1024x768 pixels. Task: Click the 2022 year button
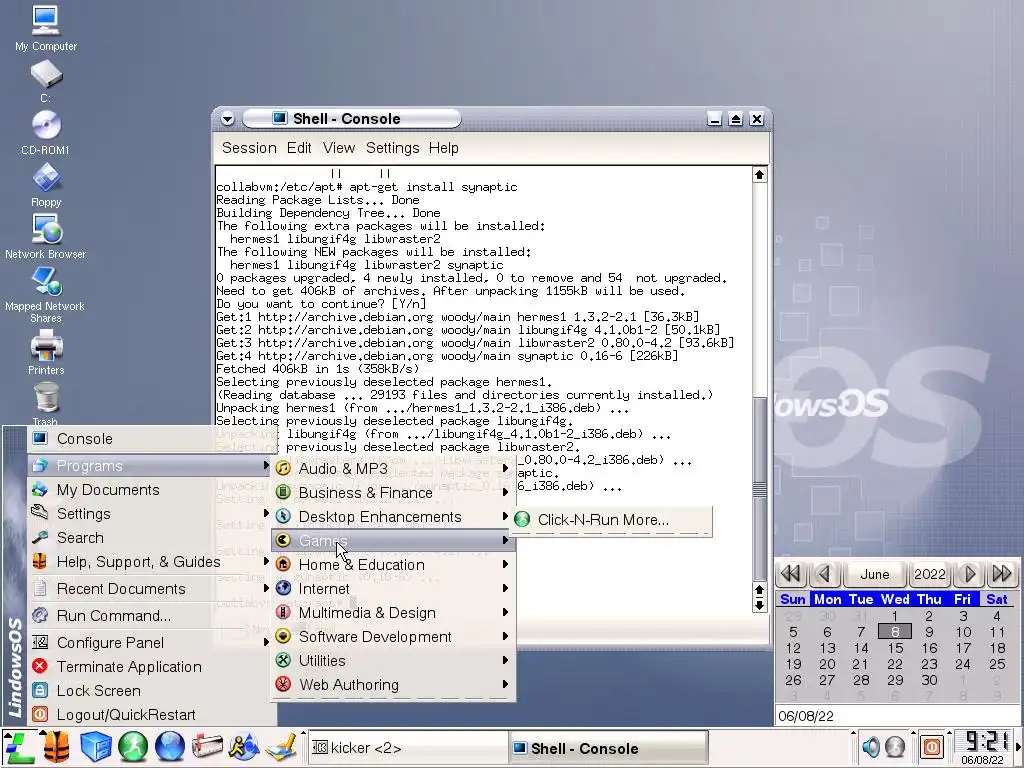click(x=930, y=574)
